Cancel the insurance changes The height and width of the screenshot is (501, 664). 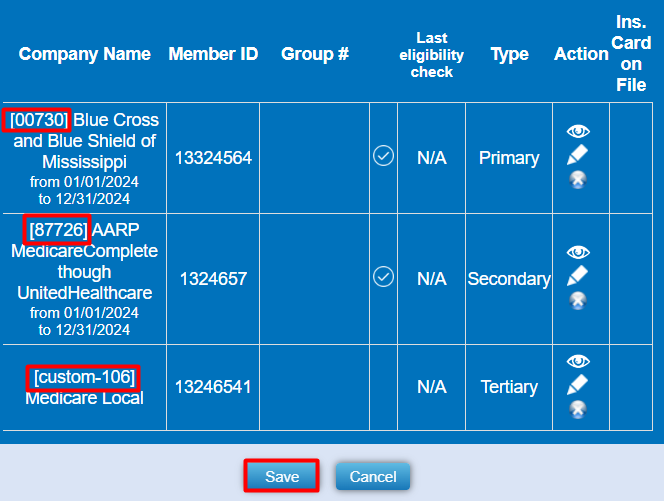point(373,476)
